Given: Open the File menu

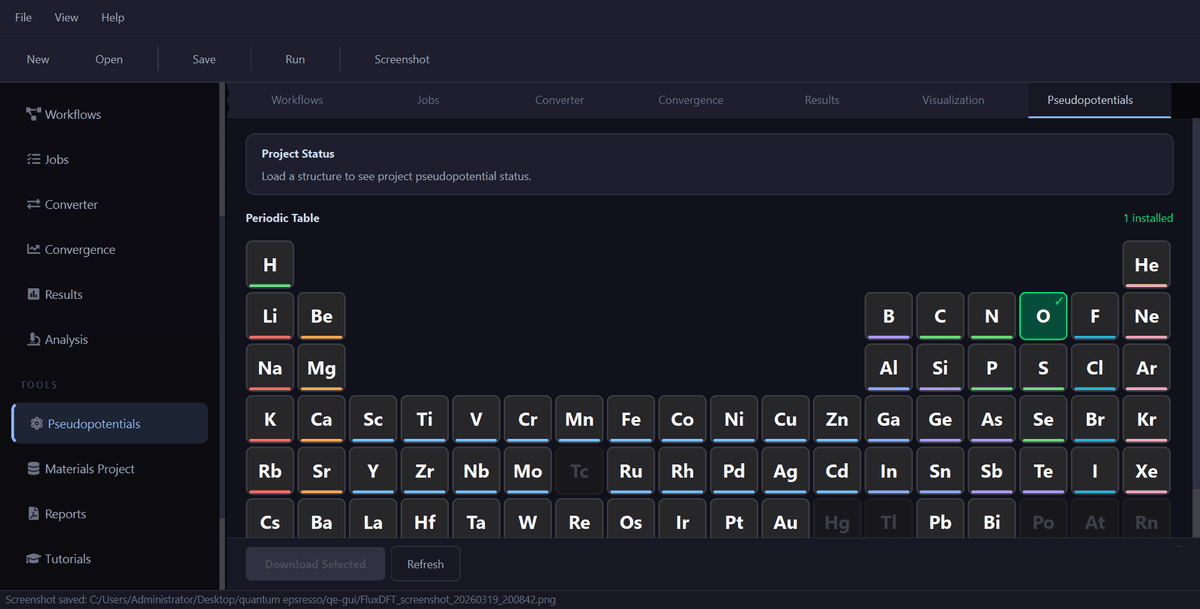Looking at the screenshot, I should 23,18.
